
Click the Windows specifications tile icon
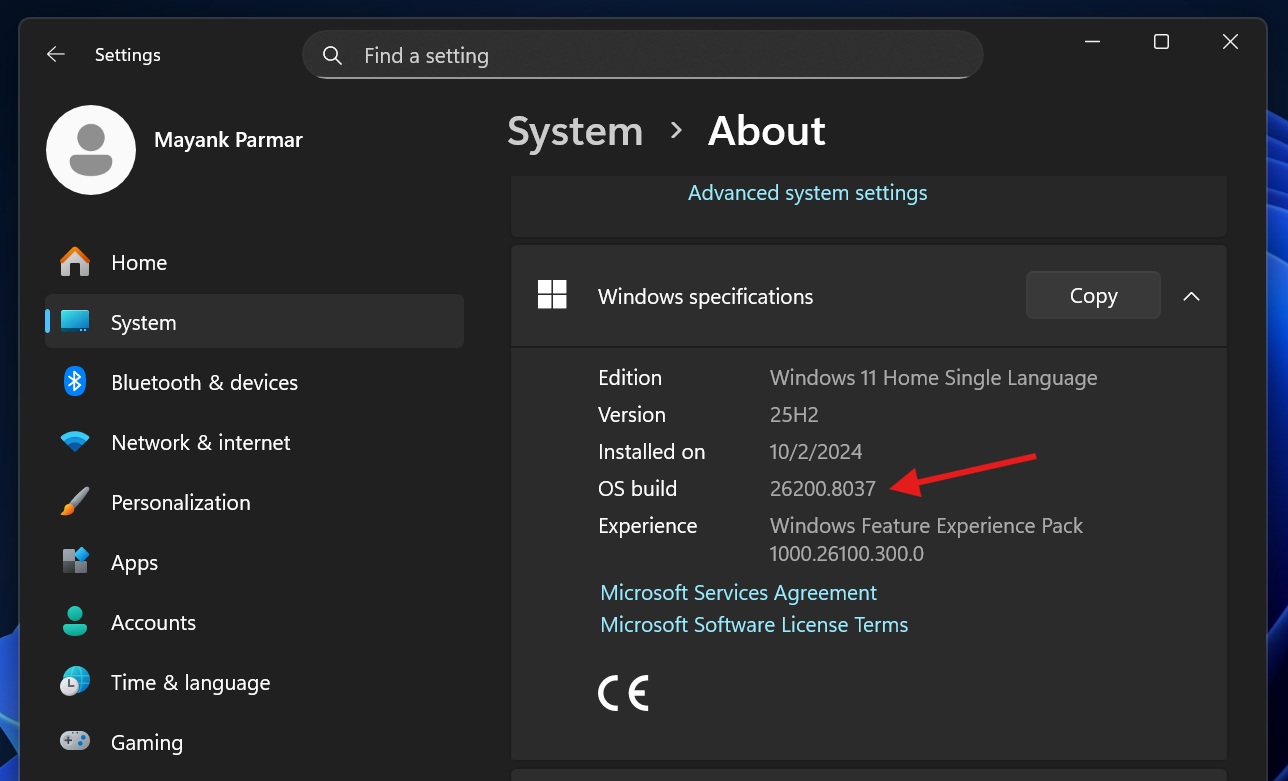(552, 294)
